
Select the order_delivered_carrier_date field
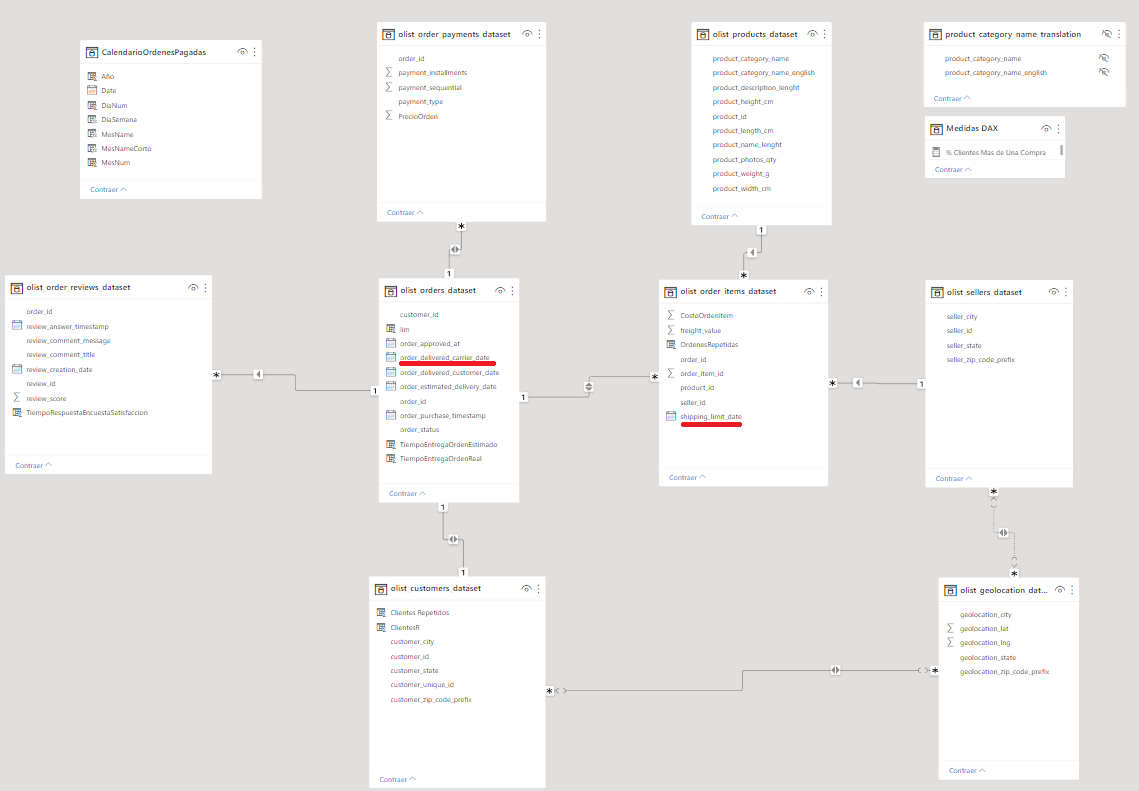(x=445, y=357)
